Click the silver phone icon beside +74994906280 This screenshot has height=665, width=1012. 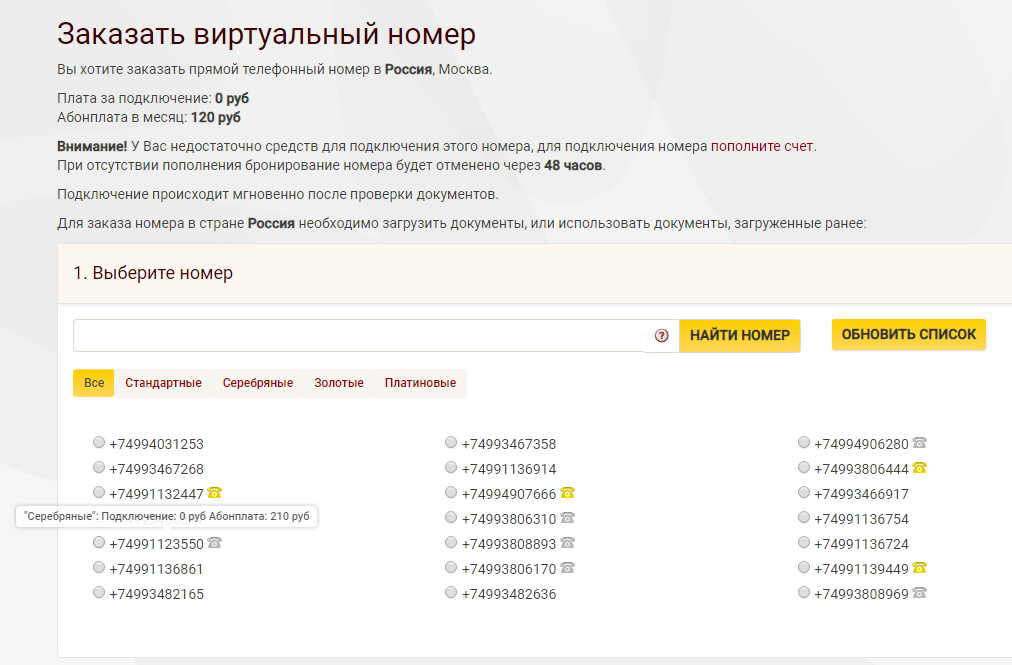pos(920,442)
